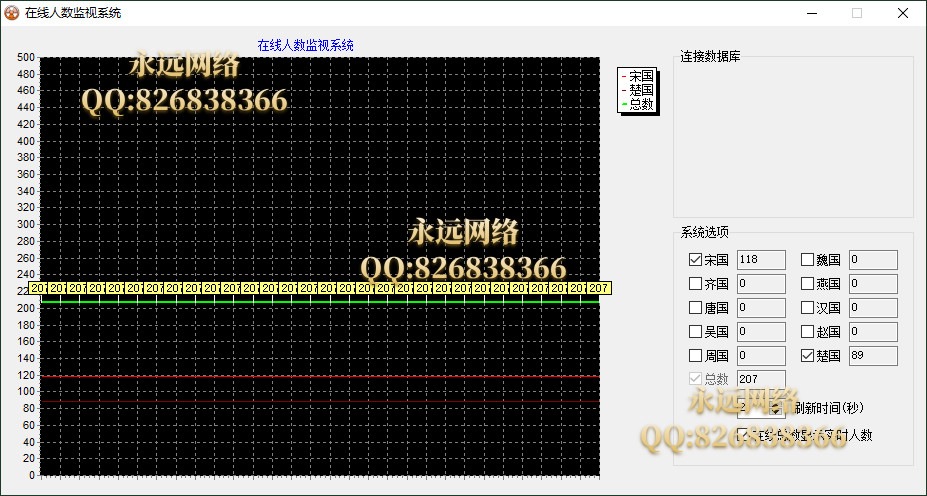Image resolution: width=927 pixels, height=496 pixels.
Task: Click the rightmost 207 data label
Action: coord(599,288)
